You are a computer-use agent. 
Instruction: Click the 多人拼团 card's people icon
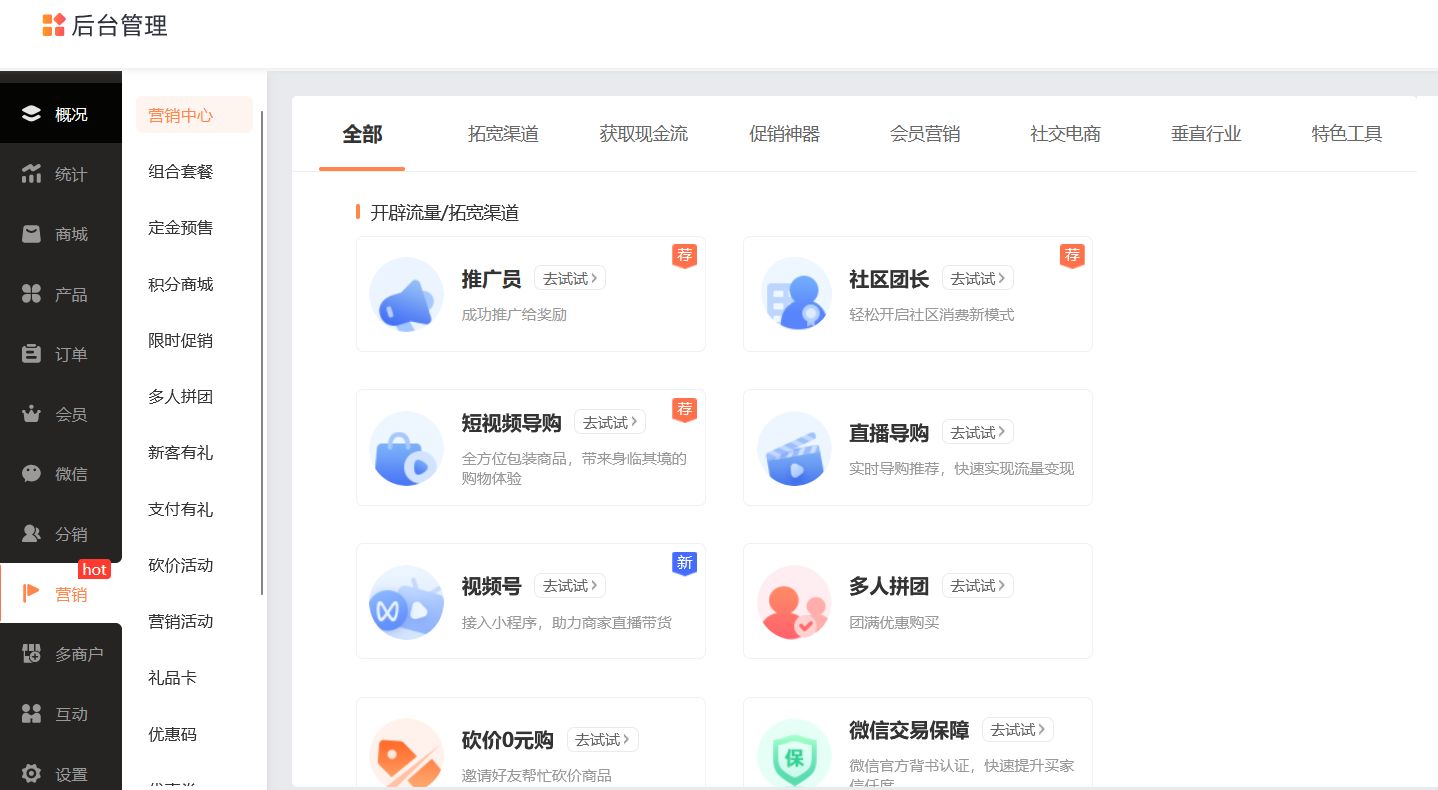click(x=794, y=602)
